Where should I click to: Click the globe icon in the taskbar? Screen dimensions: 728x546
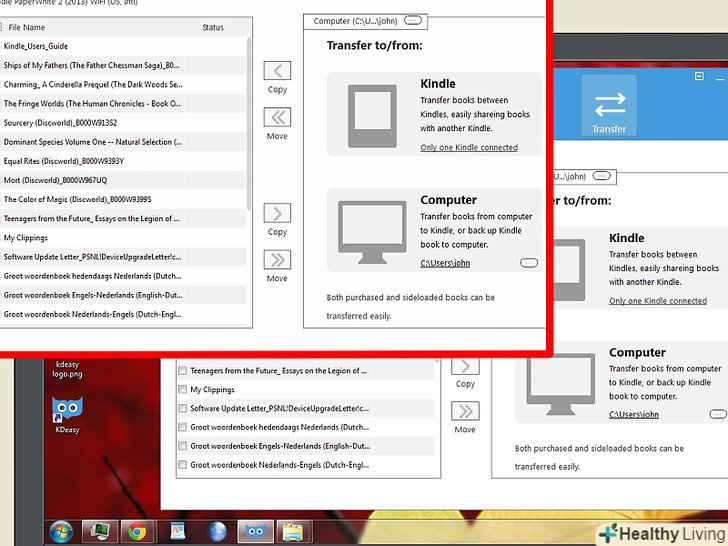(217, 532)
